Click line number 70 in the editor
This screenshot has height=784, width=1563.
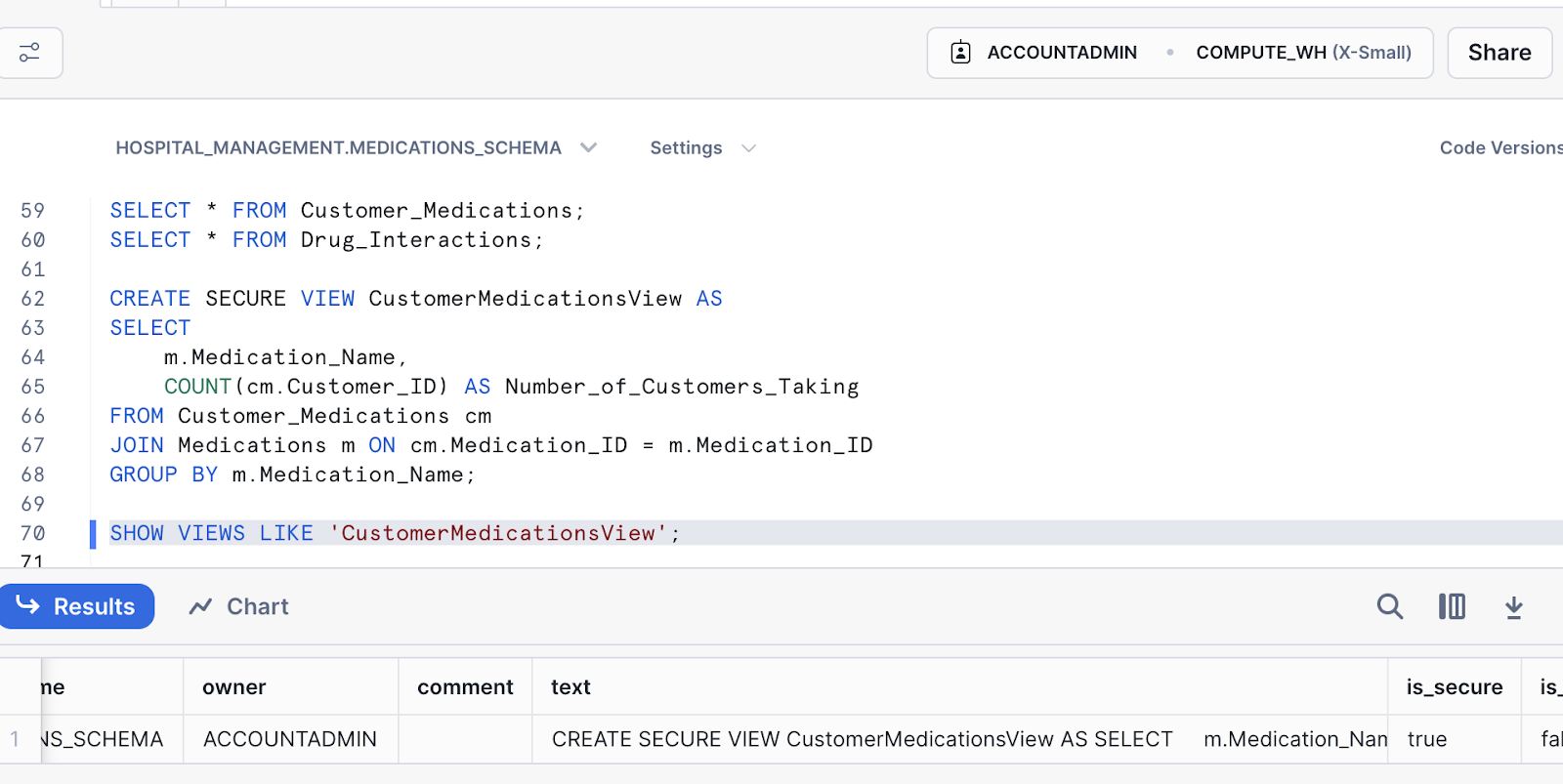pos(33,533)
